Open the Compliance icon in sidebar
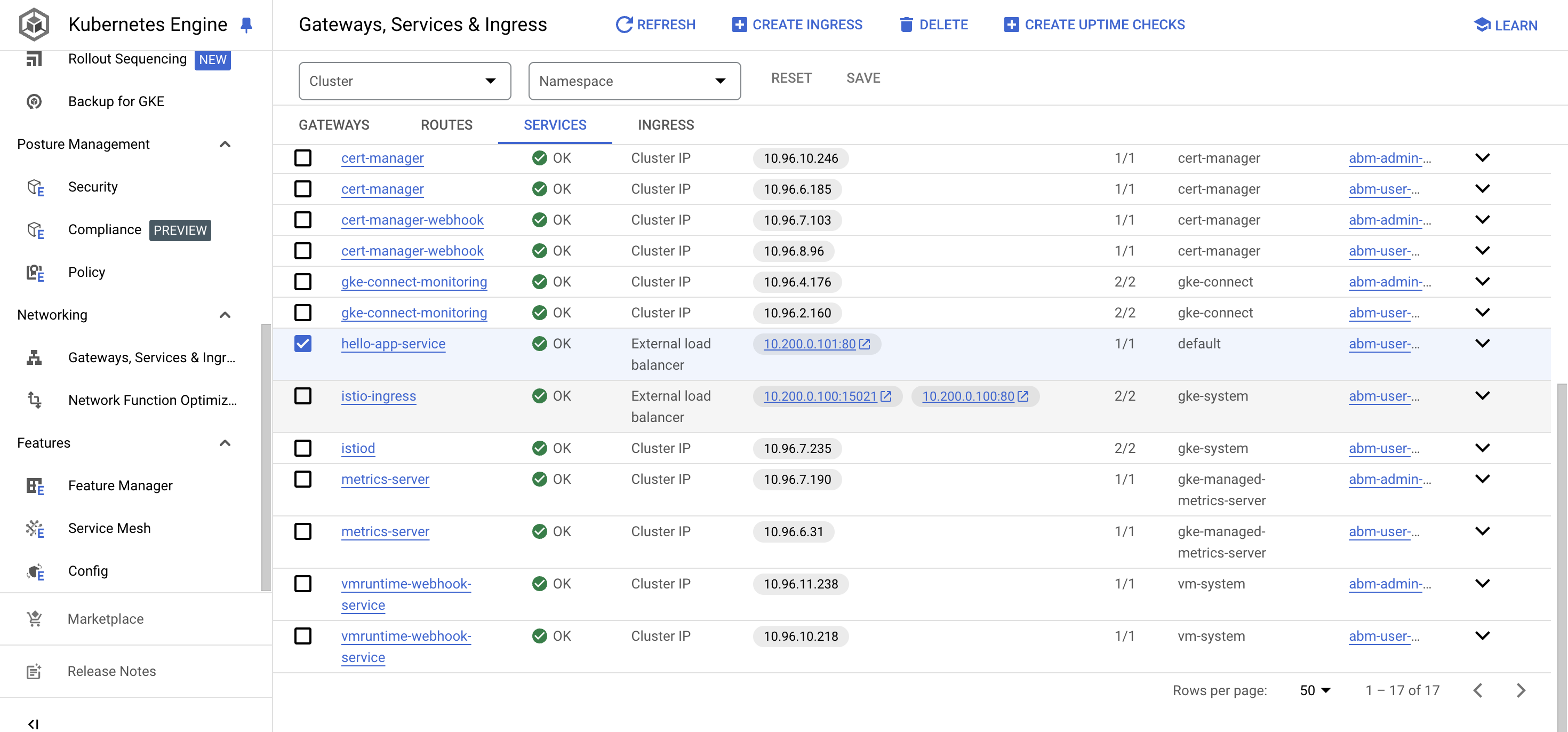 point(35,229)
